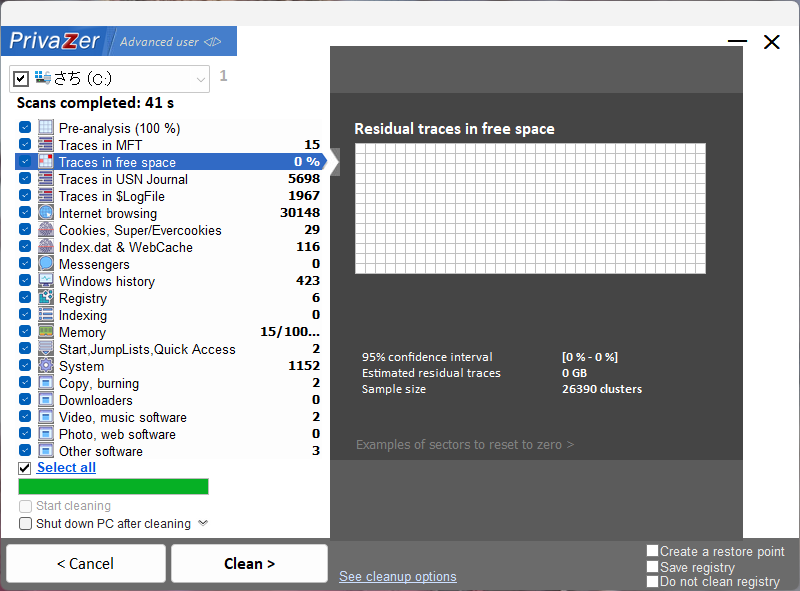800x591 pixels.
Task: Click the Messengers chat bubble icon
Action: 46,263
